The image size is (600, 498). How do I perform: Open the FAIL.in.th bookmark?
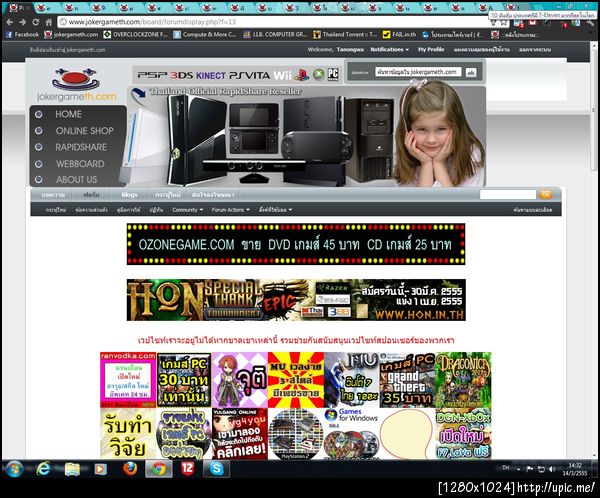coord(399,34)
